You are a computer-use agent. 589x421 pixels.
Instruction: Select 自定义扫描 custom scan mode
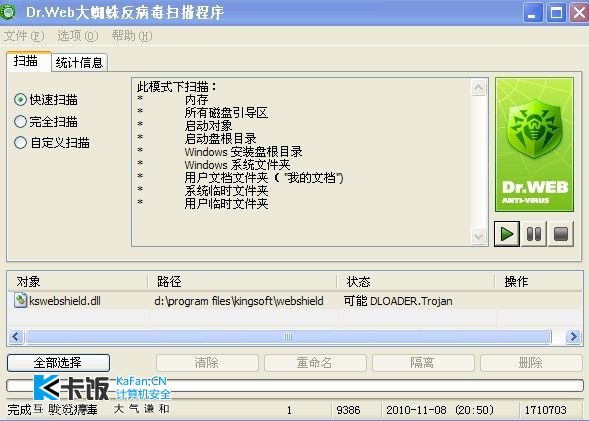tap(52, 143)
